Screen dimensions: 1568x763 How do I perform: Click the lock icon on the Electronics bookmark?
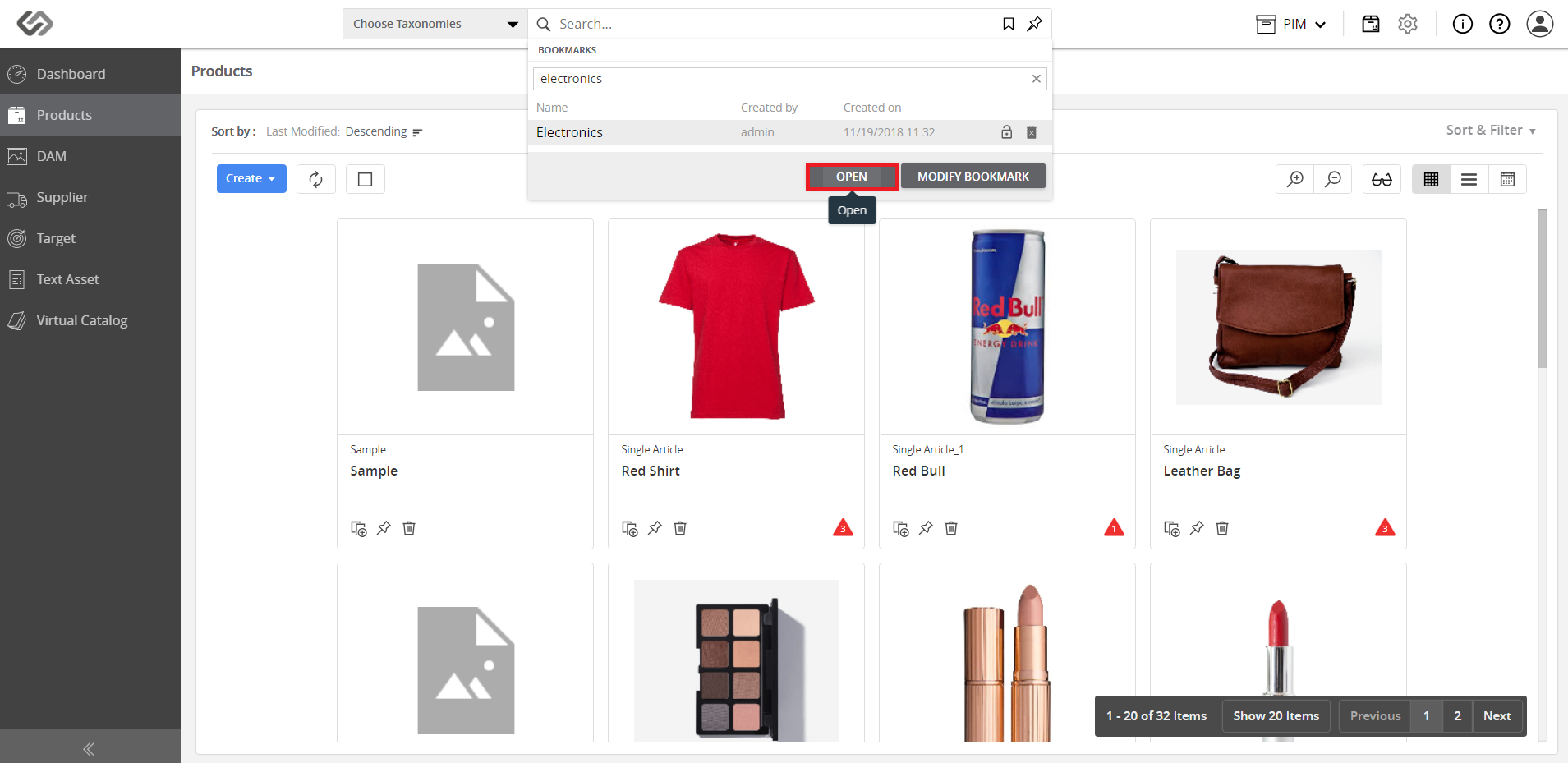1007,132
